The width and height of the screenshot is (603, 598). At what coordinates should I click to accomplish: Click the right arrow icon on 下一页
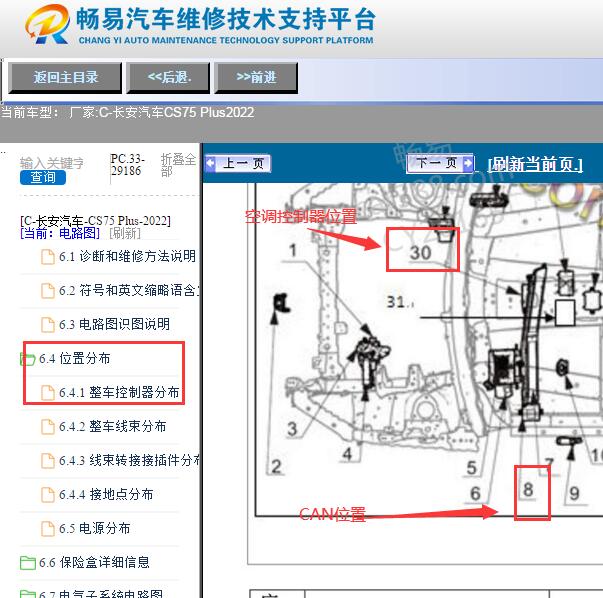[x=468, y=163]
